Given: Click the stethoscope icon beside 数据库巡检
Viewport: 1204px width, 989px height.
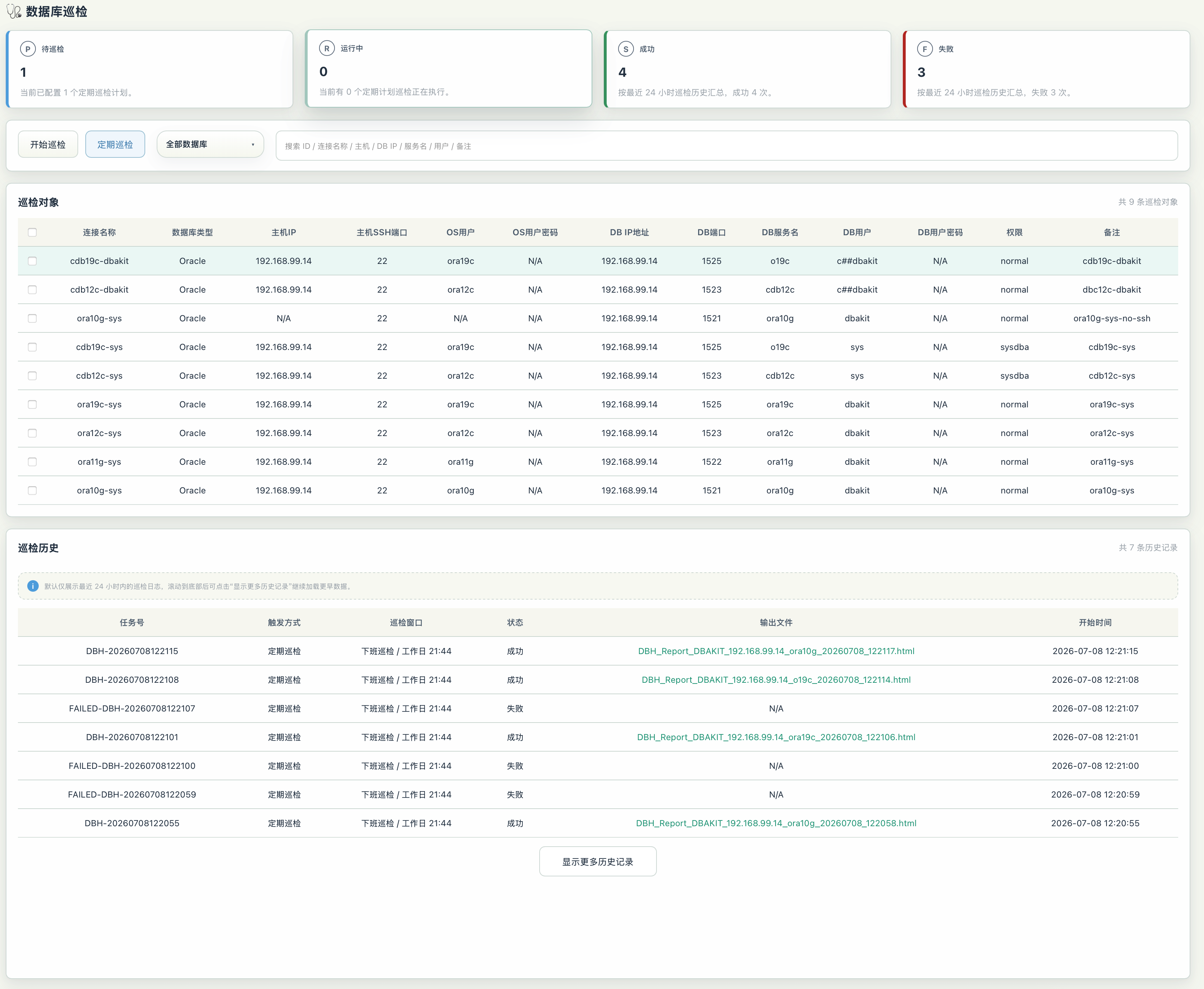Looking at the screenshot, I should (x=14, y=11).
